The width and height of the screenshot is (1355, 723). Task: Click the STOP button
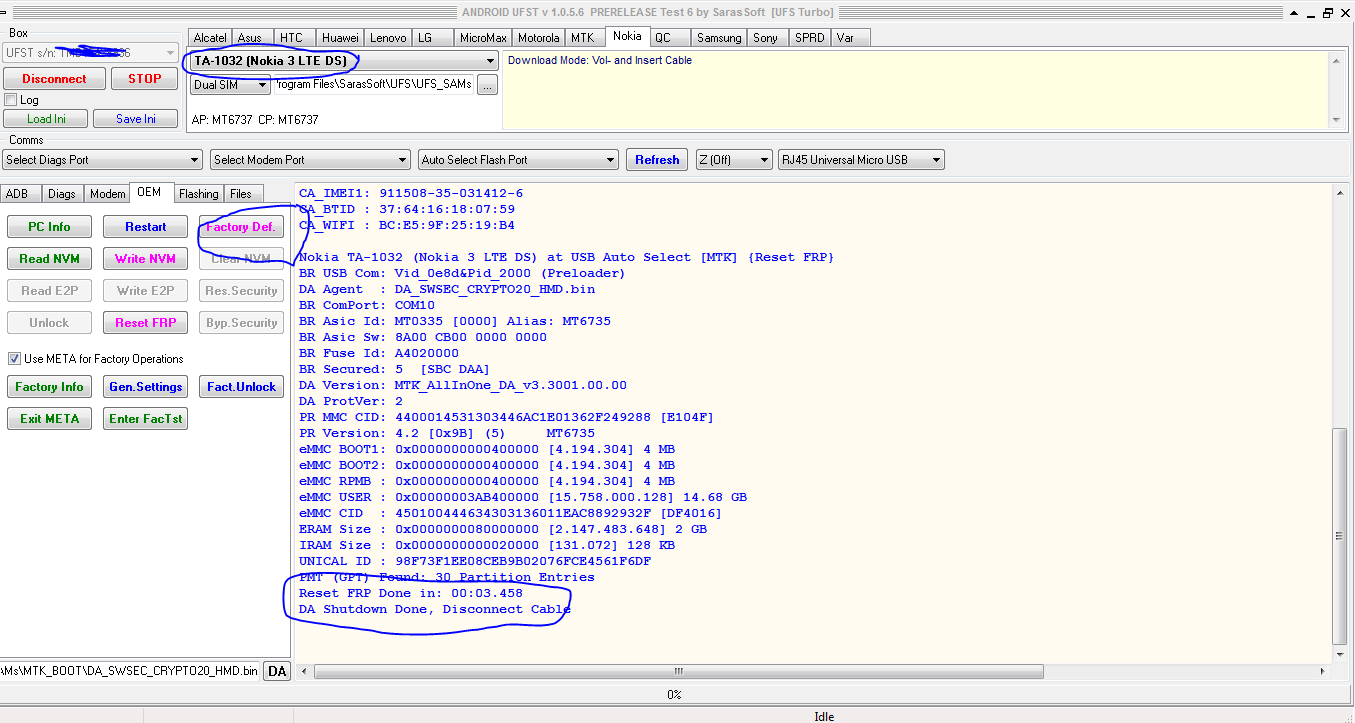pyautogui.click(x=145, y=79)
